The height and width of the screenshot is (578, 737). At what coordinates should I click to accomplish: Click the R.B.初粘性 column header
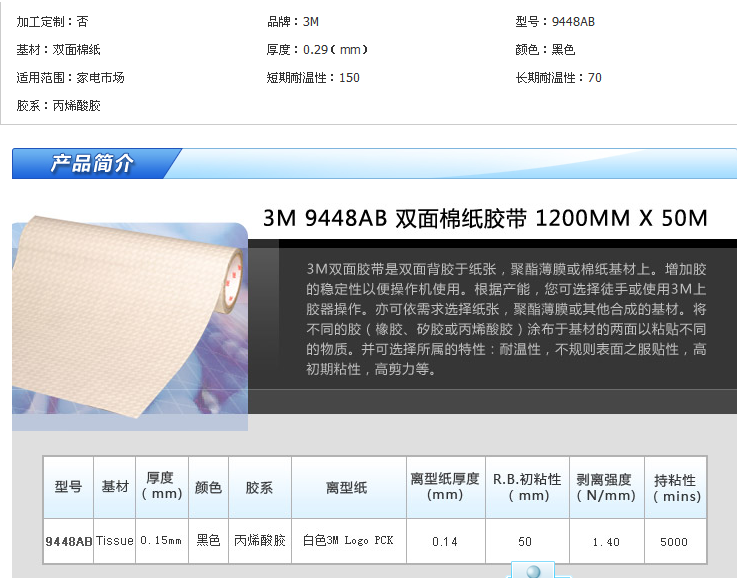[x=527, y=487]
